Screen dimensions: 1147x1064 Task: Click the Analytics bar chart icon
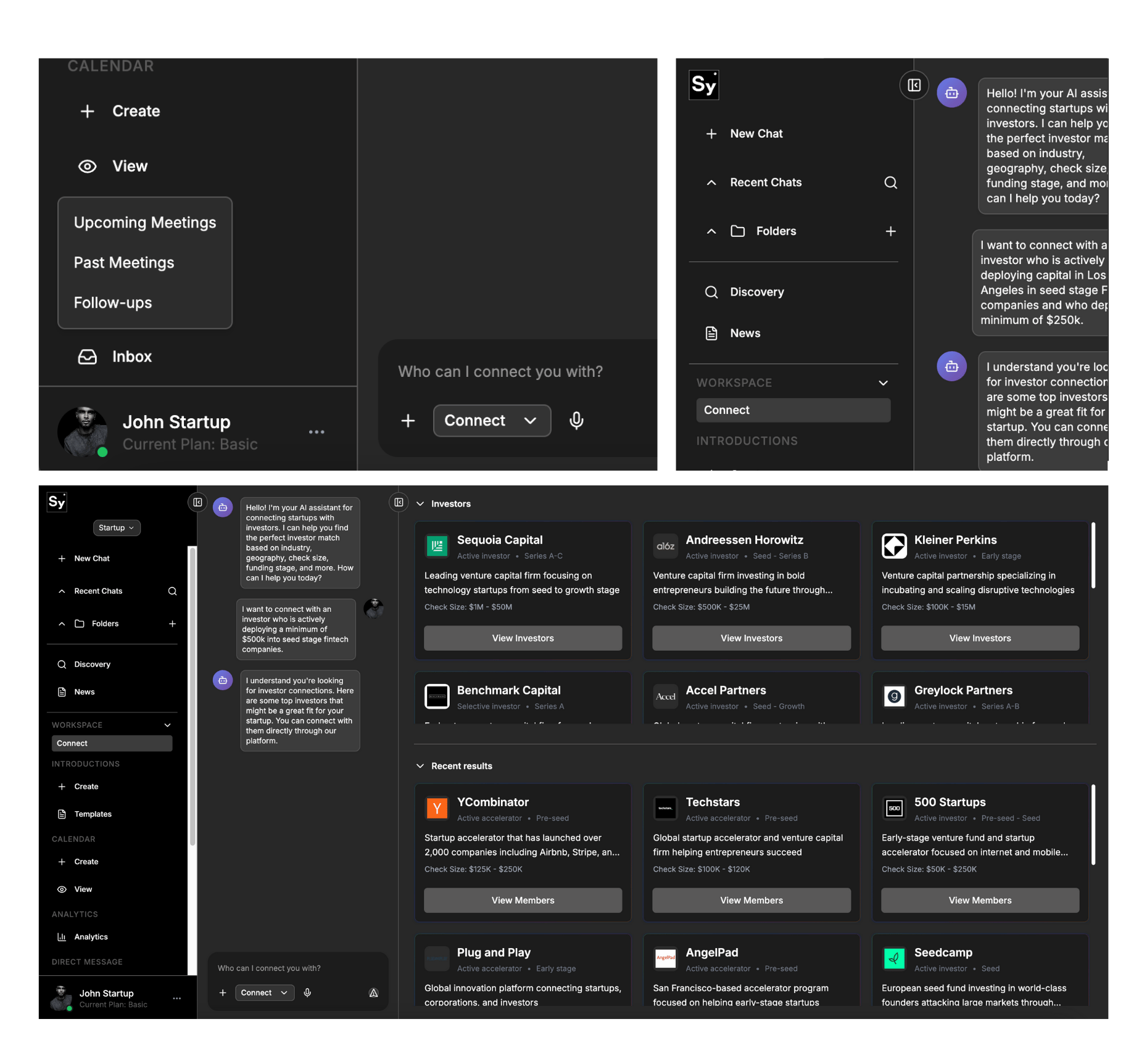(x=62, y=937)
